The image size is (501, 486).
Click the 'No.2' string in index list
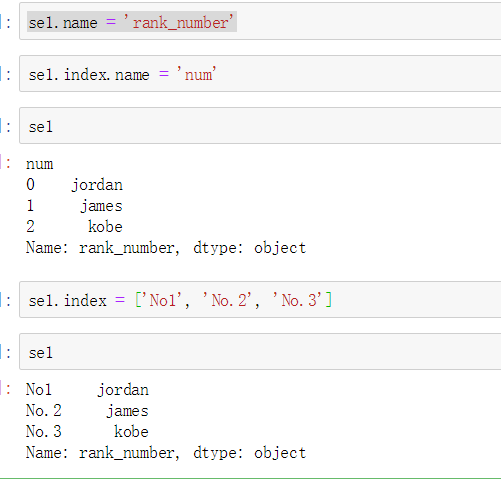point(227,300)
